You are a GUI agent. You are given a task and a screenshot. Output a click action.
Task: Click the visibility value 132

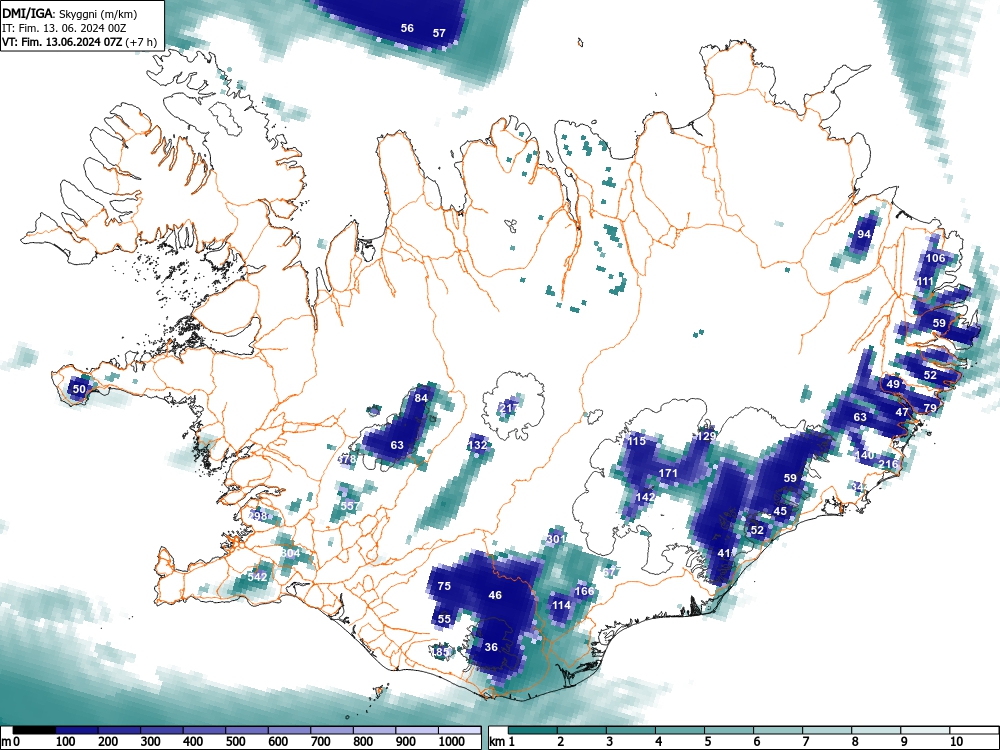(x=478, y=445)
